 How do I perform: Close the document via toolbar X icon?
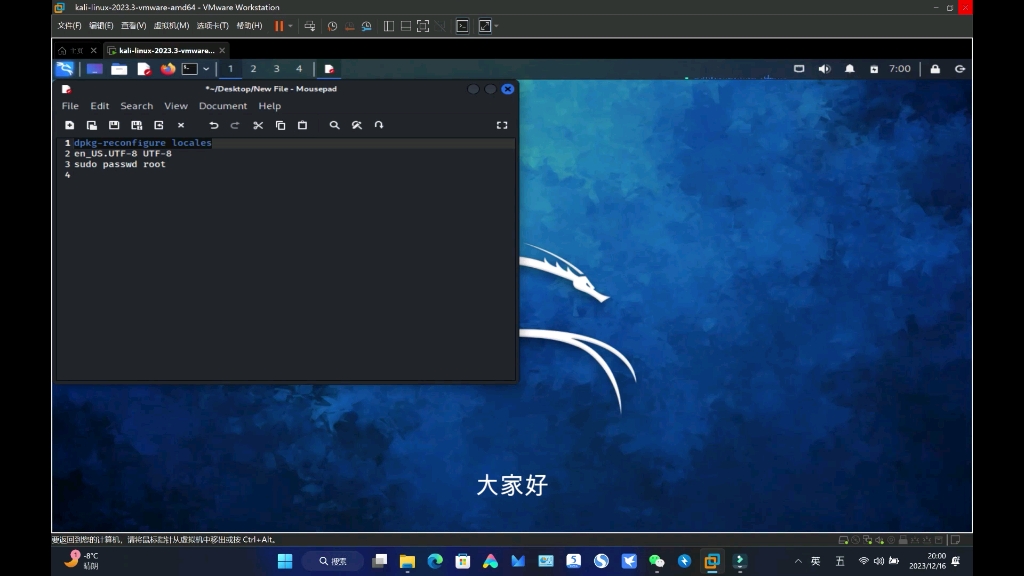coord(181,125)
